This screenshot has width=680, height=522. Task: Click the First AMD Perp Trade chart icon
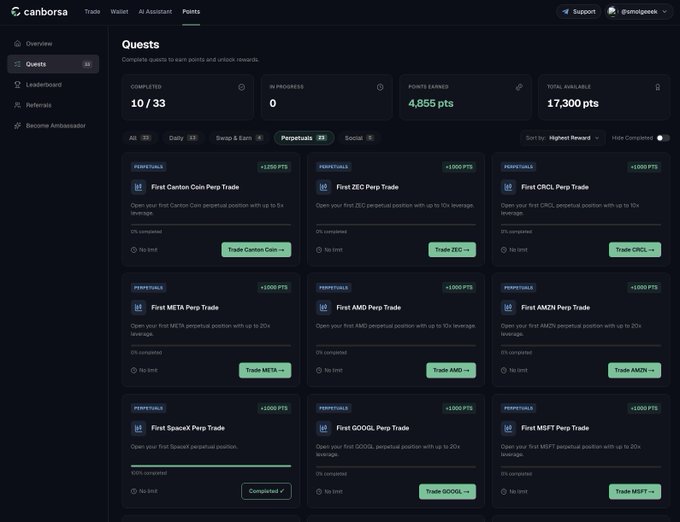324,308
